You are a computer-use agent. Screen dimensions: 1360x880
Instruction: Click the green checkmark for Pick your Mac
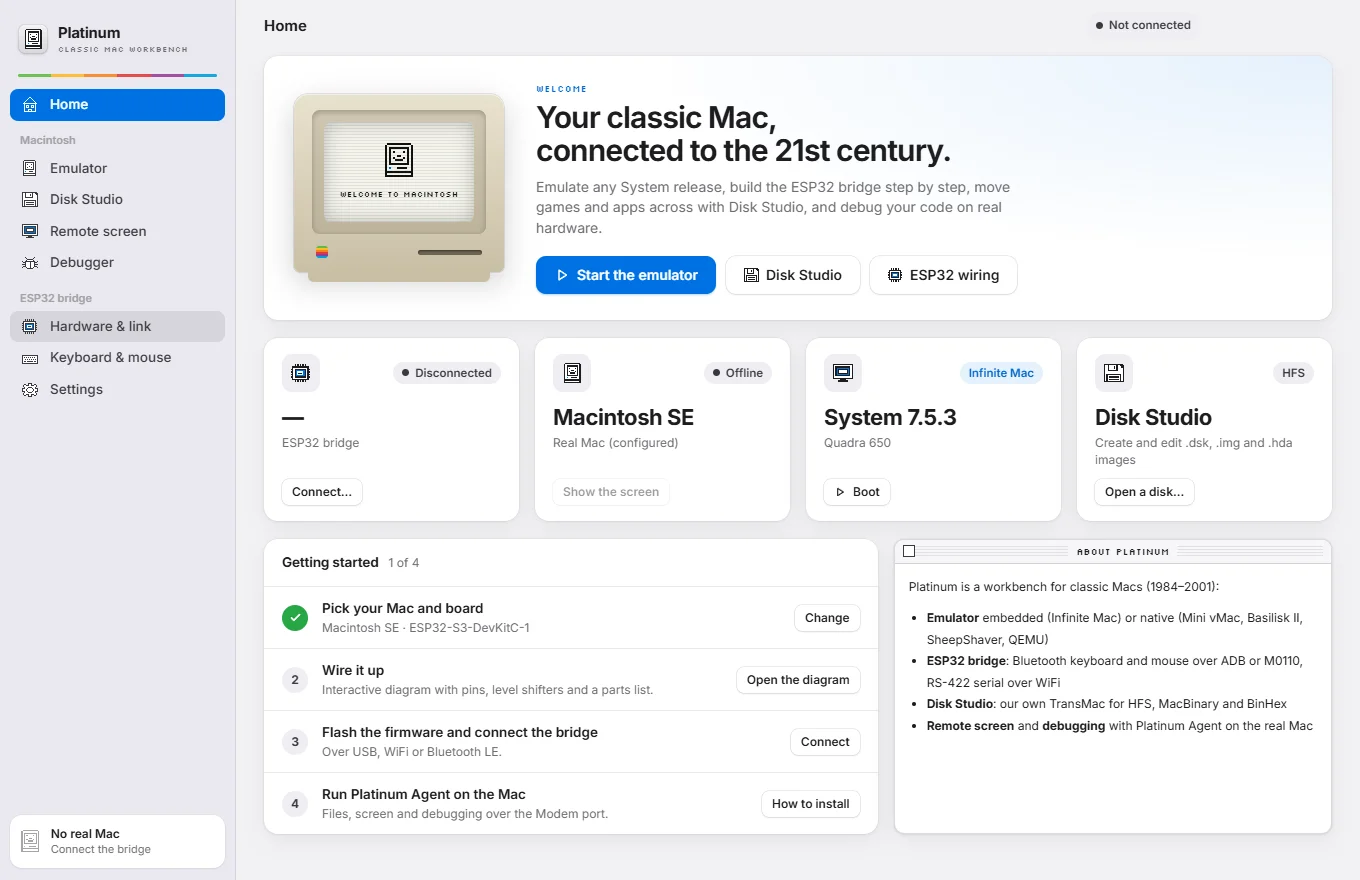(295, 618)
